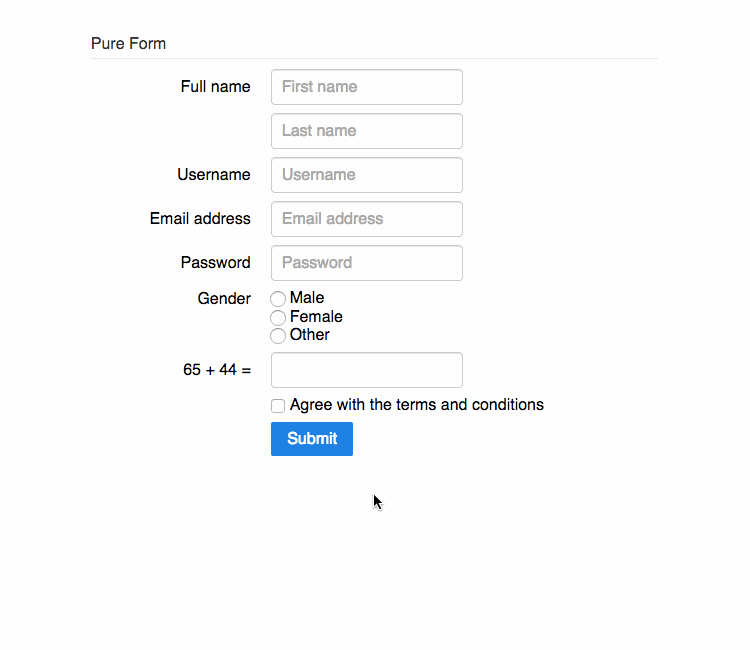Click the Password label text

tap(215, 263)
